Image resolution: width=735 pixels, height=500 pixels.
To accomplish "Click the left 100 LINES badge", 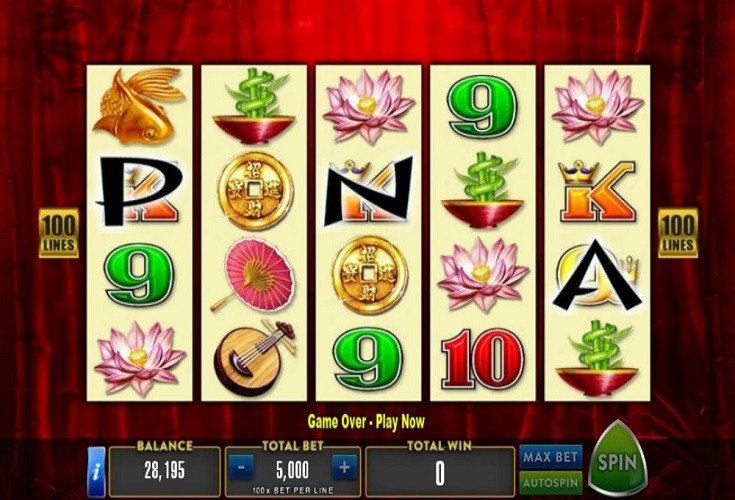I will click(59, 233).
